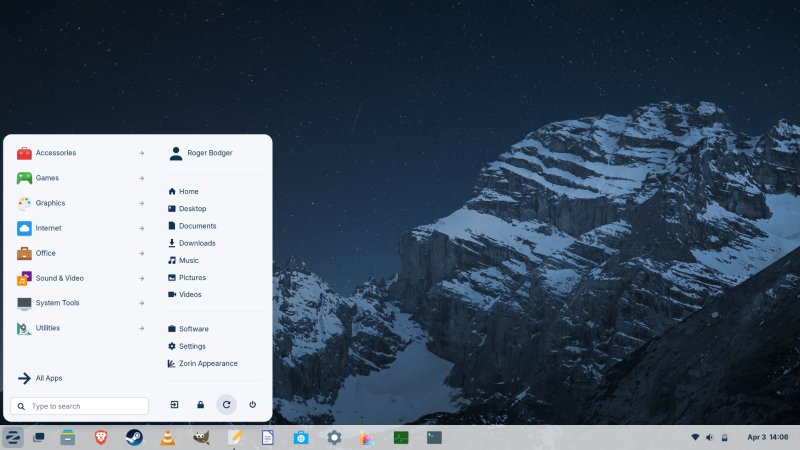The image size is (800, 450).
Task: Open the Downloads folder entry
Action: tap(196, 243)
